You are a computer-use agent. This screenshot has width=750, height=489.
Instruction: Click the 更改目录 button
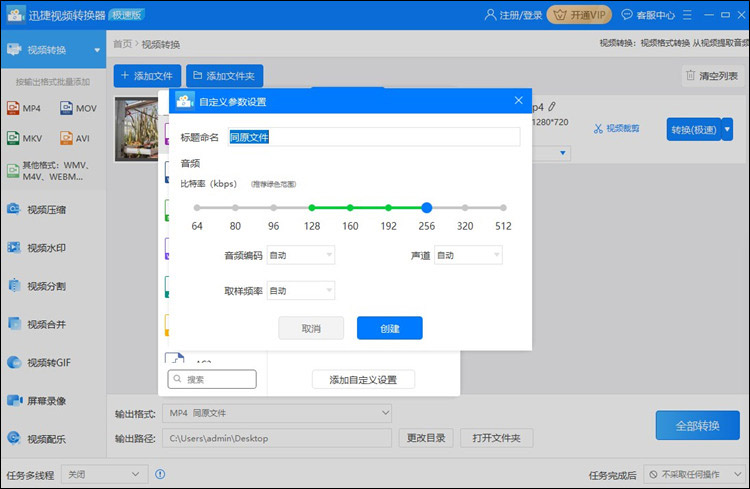tap(426, 438)
